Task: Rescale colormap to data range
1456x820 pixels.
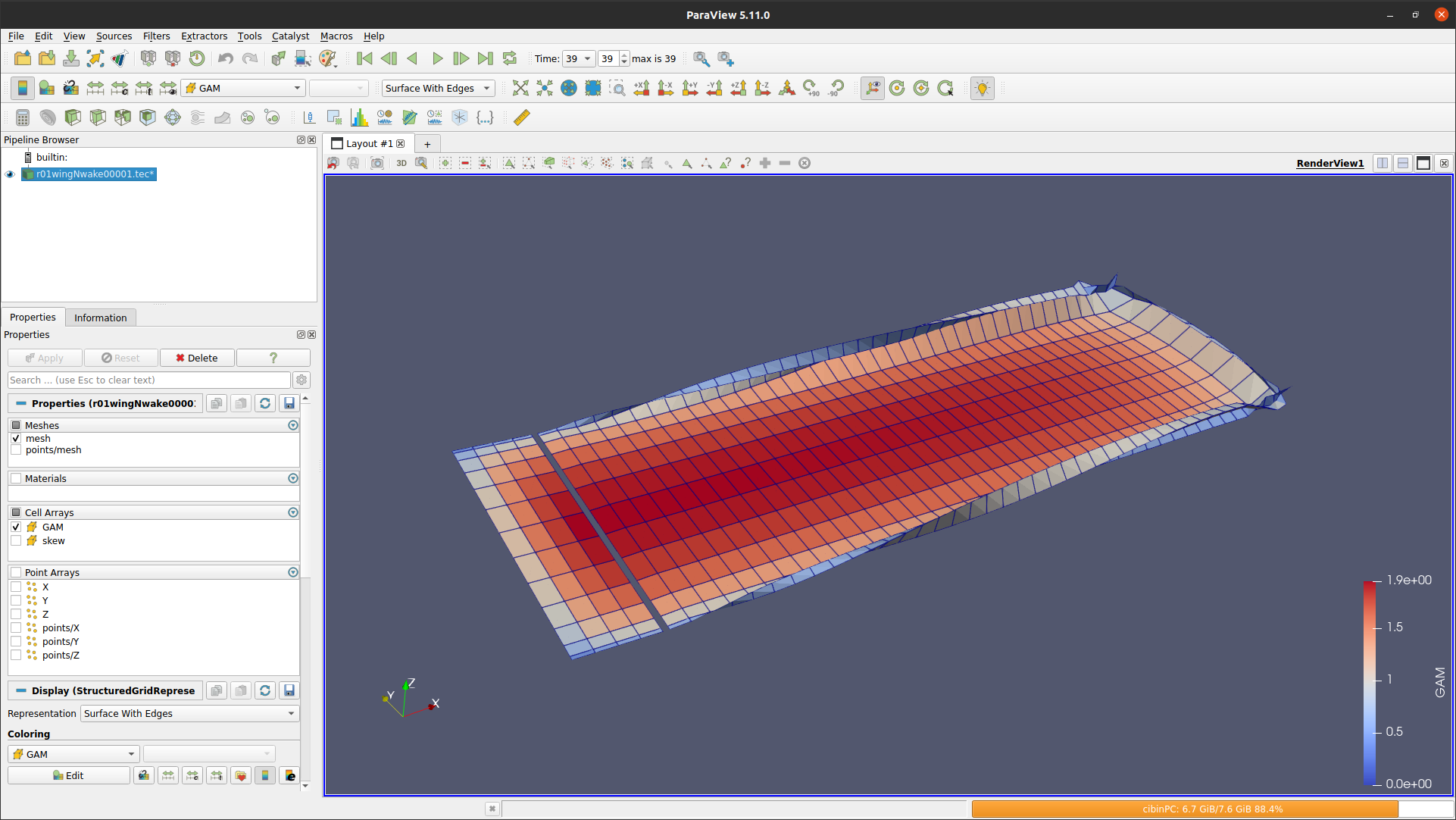Action: tap(95, 88)
